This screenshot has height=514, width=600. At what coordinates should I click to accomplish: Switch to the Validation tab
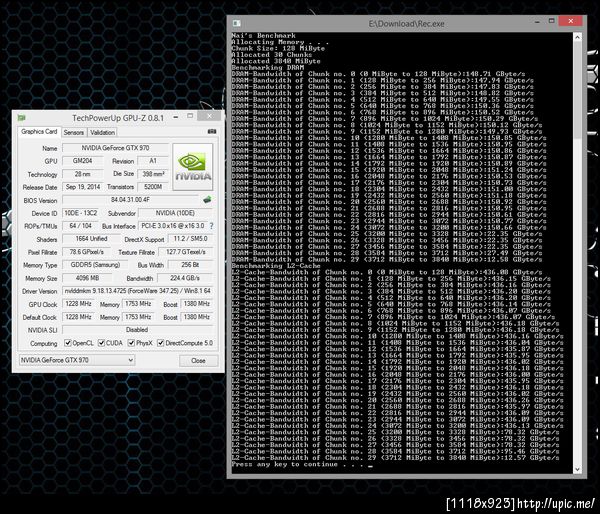pyautogui.click(x=102, y=132)
